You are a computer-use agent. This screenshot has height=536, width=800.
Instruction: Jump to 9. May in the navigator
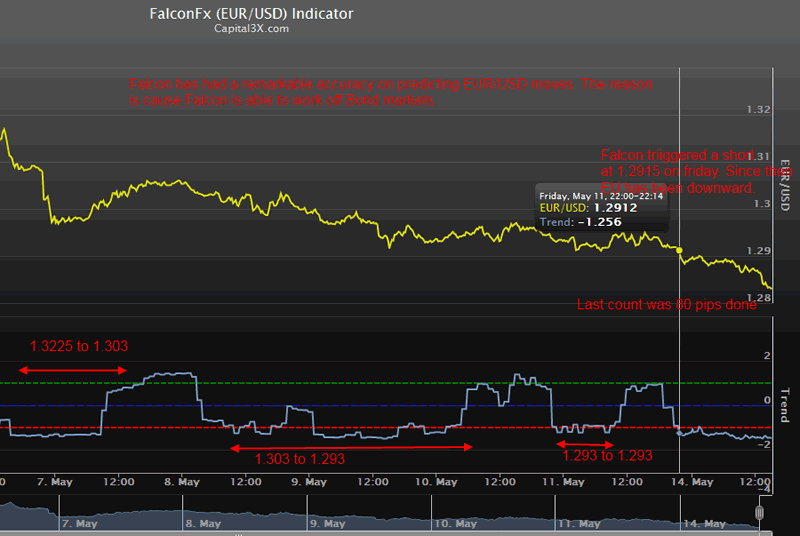[x=329, y=523]
